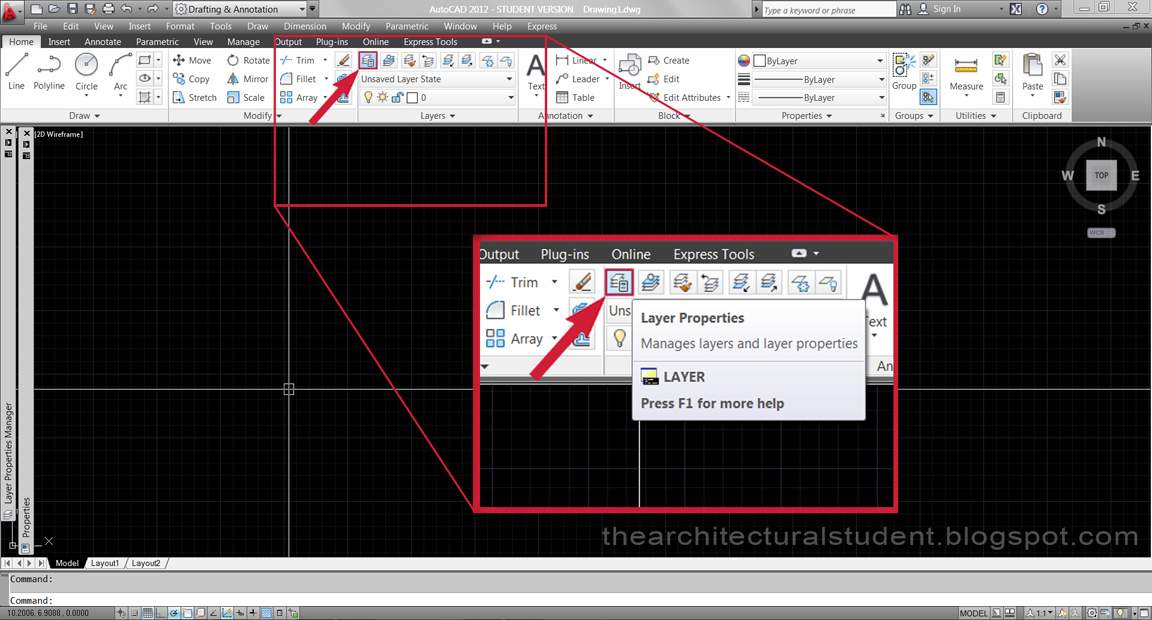This screenshot has width=1152, height=620.
Task: Toggle Ortho Mode in status bar
Action: pos(161,613)
